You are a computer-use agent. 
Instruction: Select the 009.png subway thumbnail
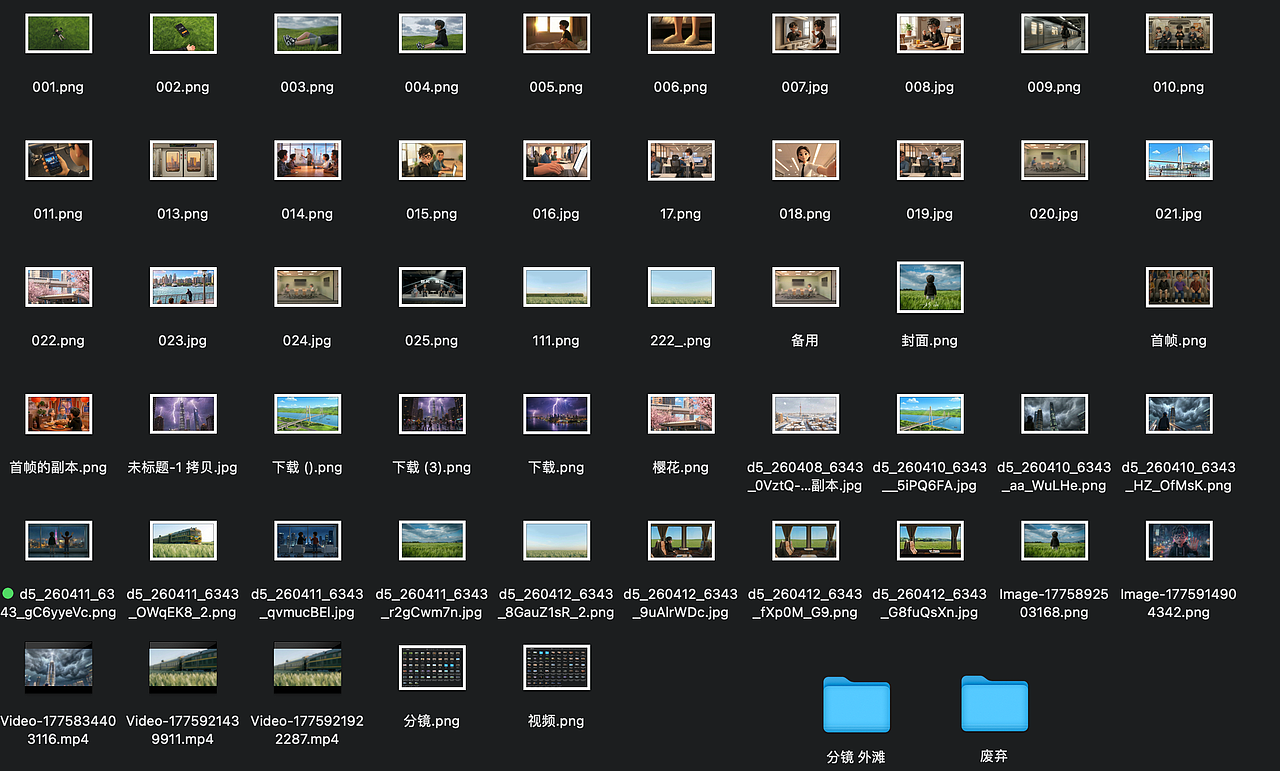(x=1054, y=33)
